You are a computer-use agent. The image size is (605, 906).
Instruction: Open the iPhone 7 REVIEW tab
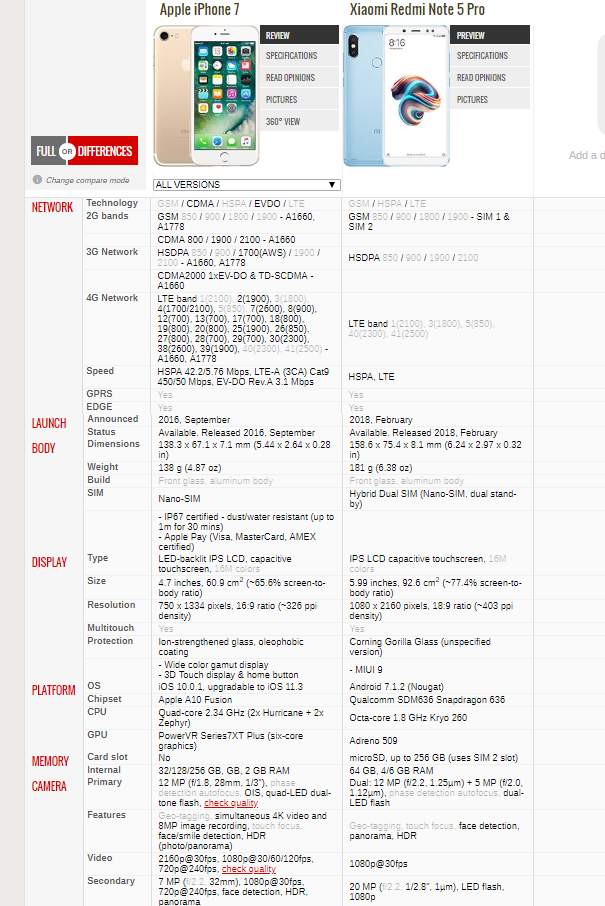point(299,35)
